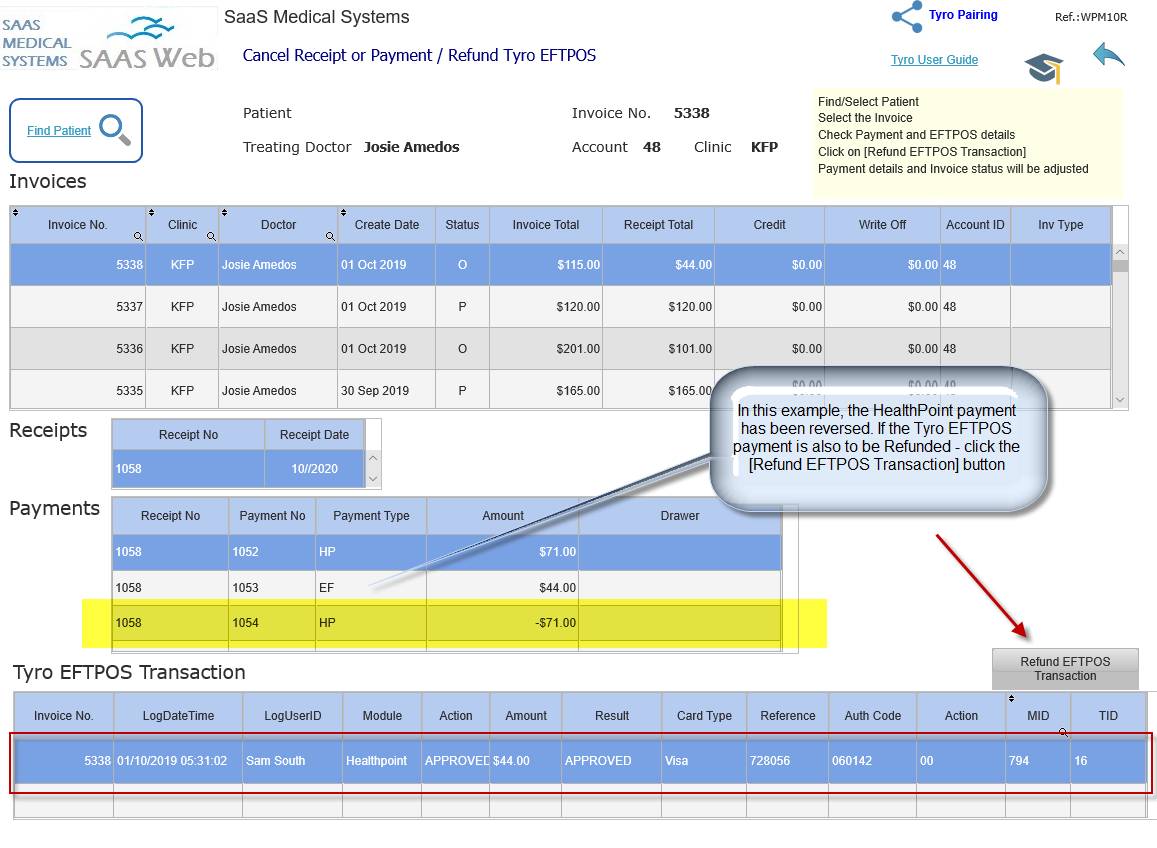The image size is (1157, 848).
Task: Click the blue back arrow icon
Action: (x=1108, y=55)
